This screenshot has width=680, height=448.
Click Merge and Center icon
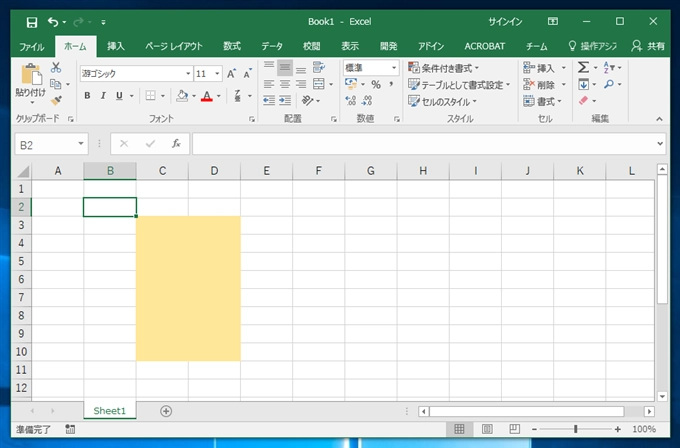[319, 84]
